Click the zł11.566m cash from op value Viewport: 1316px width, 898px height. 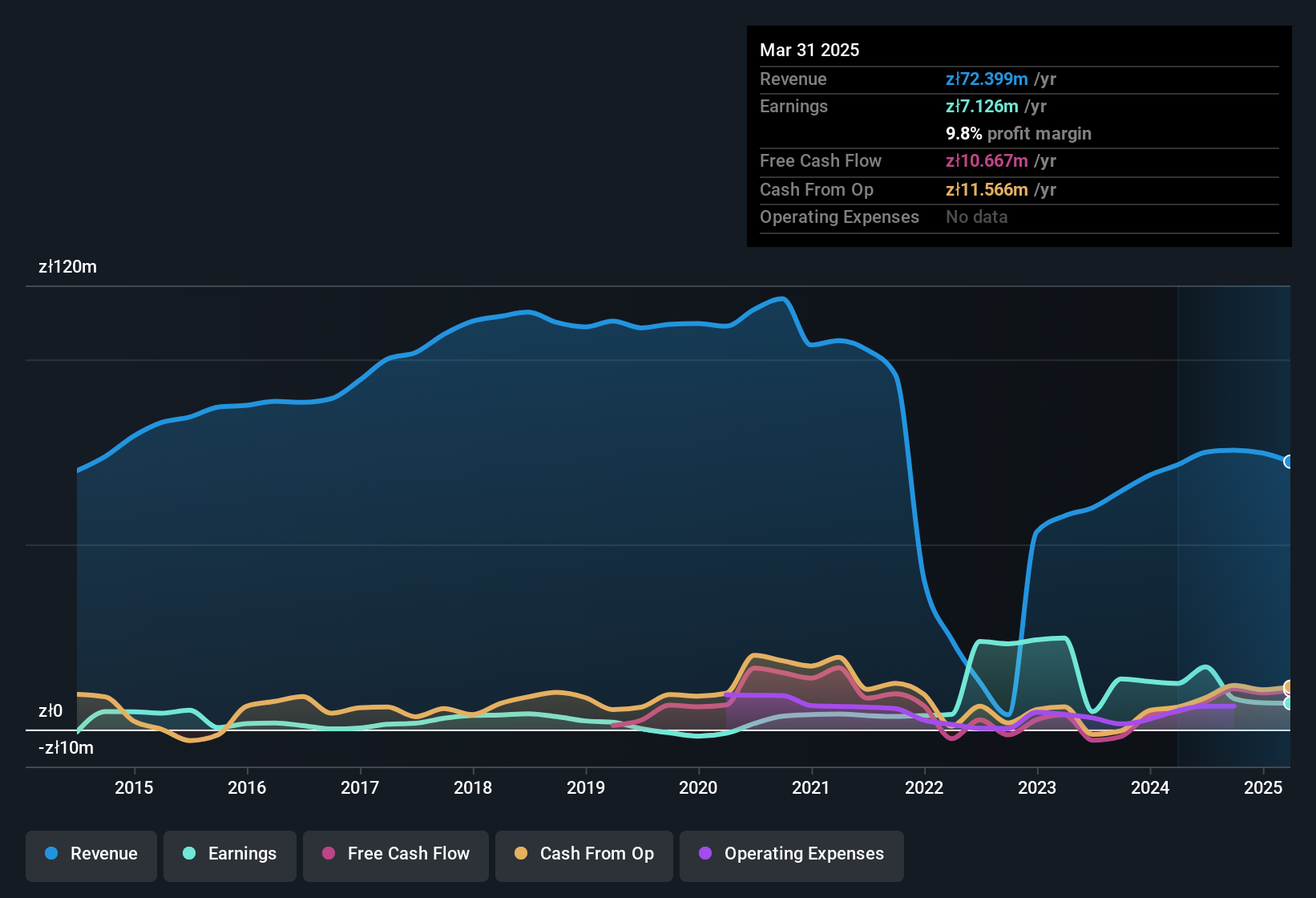(987, 189)
